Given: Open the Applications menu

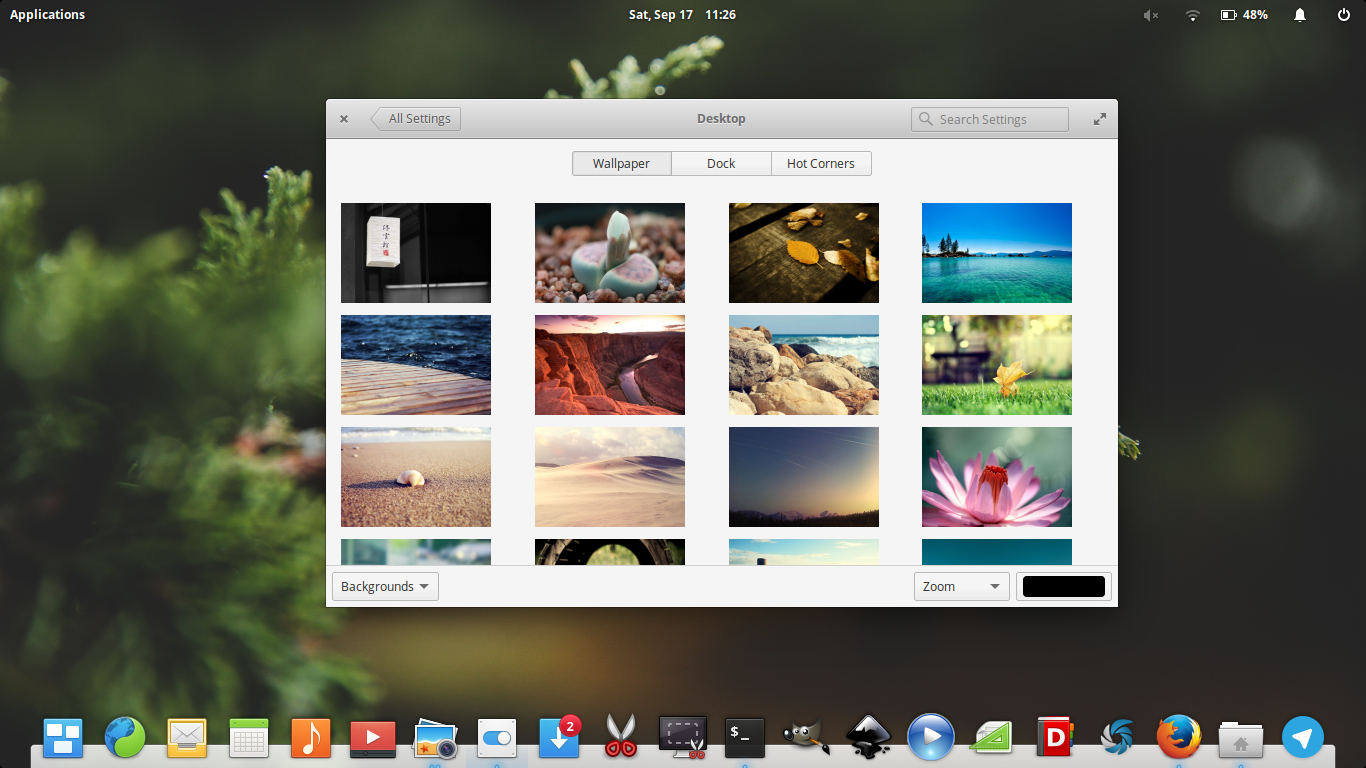Looking at the screenshot, I should 47,14.
